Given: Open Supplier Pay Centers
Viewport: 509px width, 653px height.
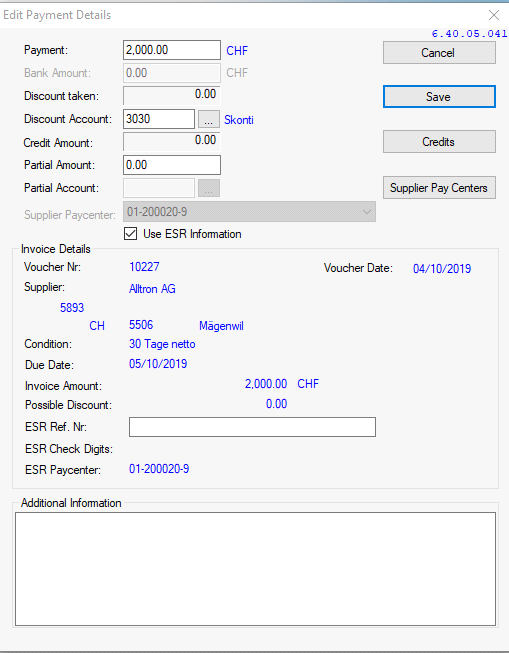Looking at the screenshot, I should tap(439, 188).
